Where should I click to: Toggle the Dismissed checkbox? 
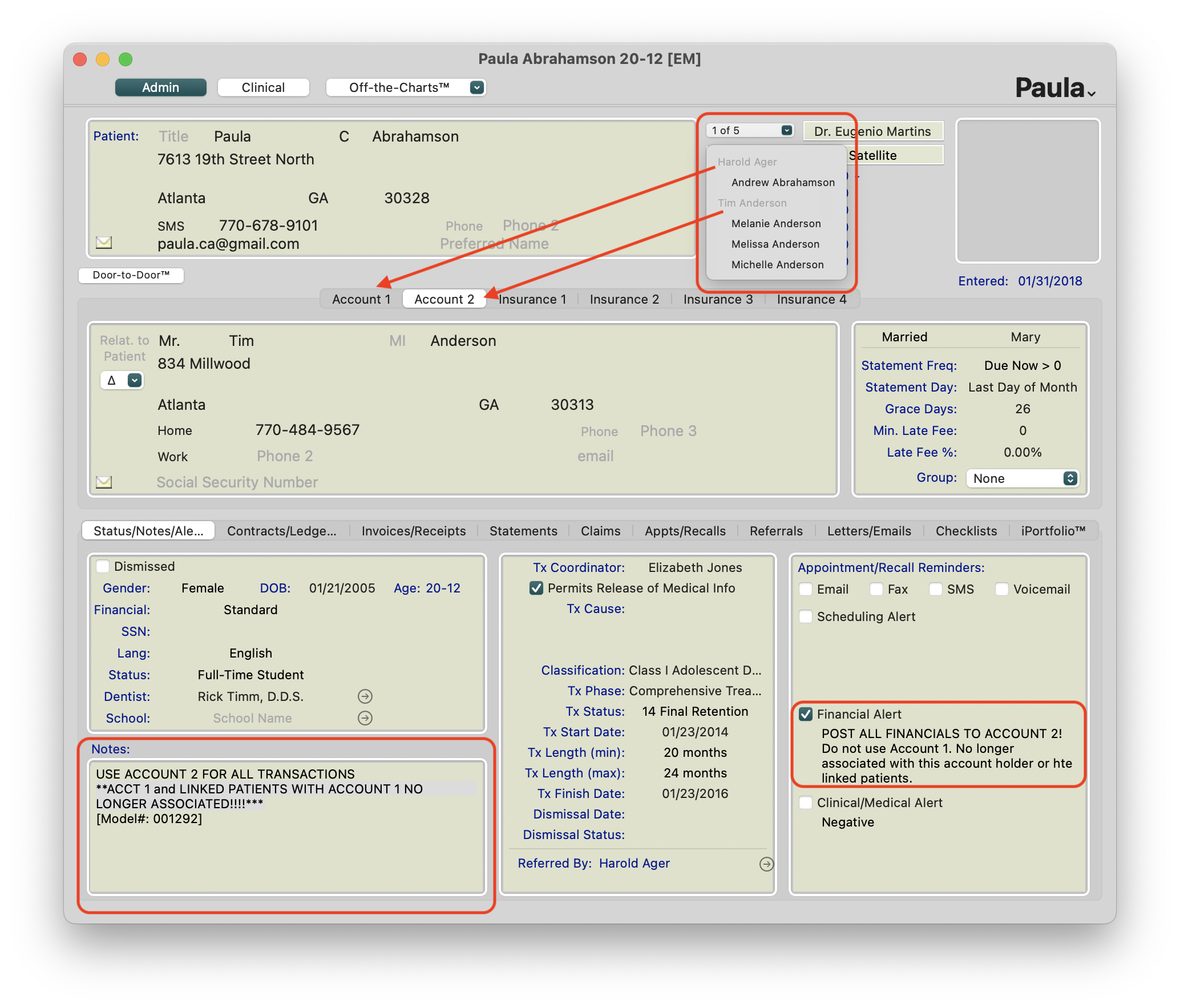pos(103,566)
